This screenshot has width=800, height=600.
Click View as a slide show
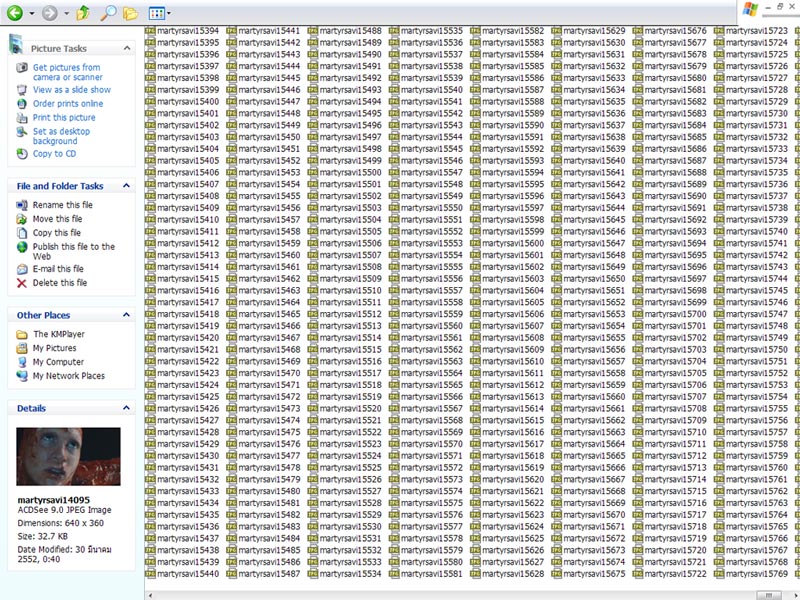coord(71,89)
